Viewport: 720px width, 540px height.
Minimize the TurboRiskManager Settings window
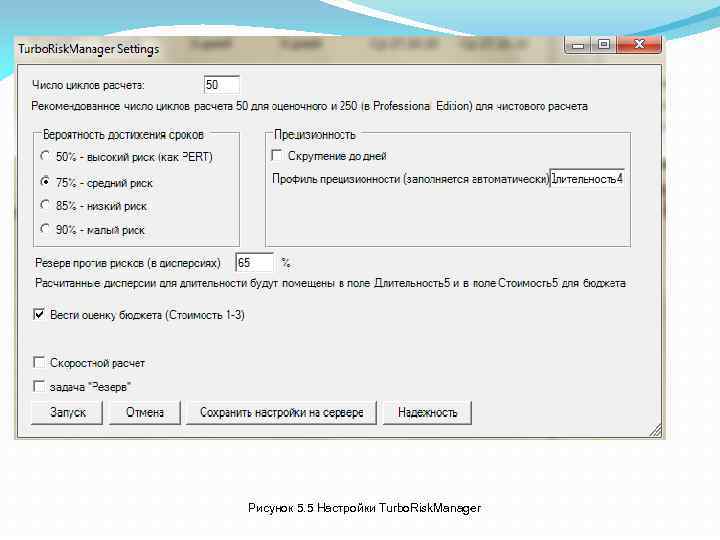[x=578, y=45]
